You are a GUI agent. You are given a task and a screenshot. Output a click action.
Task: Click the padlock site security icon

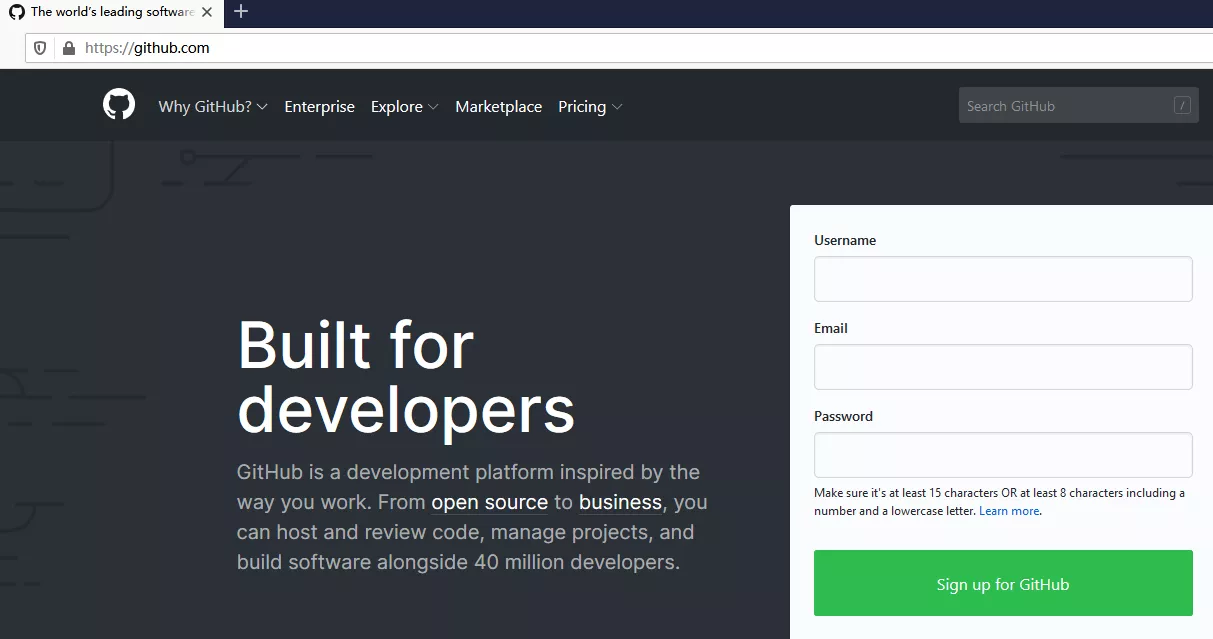click(x=69, y=48)
